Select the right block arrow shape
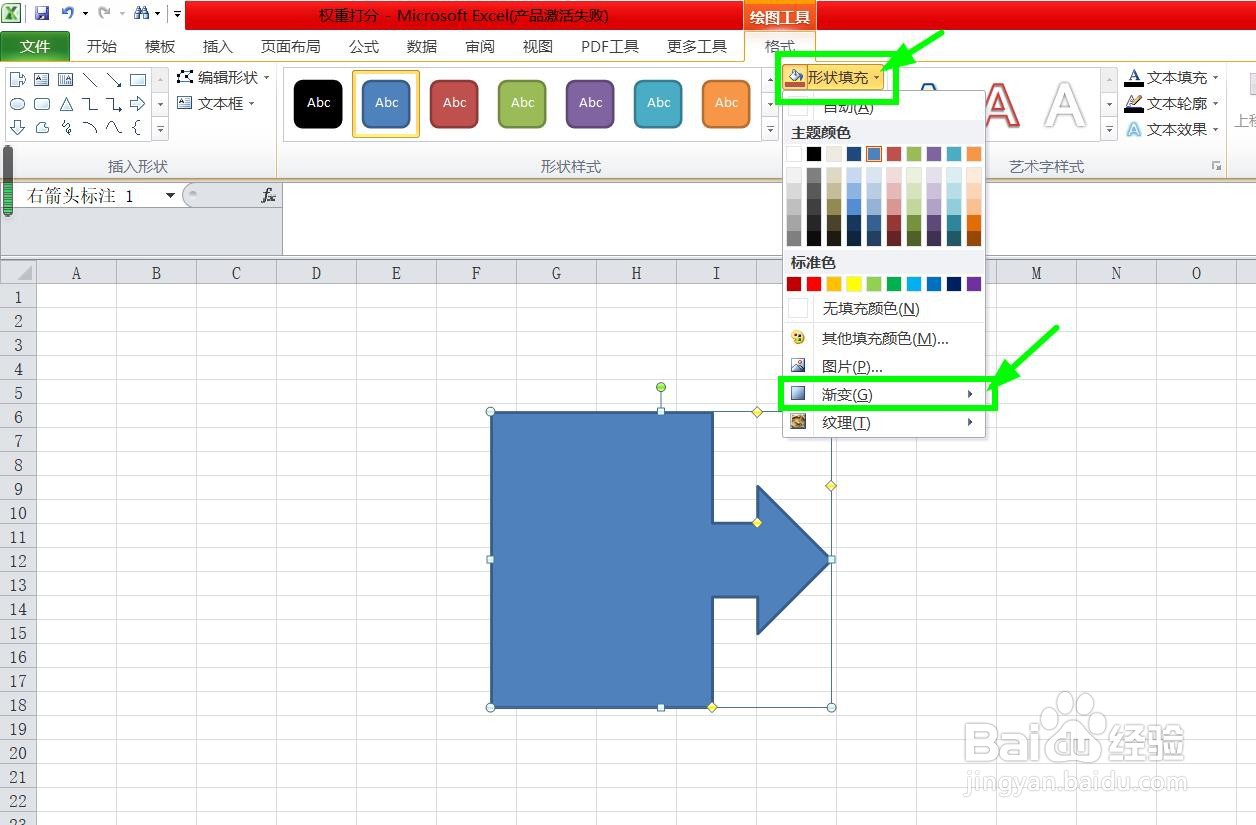 point(138,104)
